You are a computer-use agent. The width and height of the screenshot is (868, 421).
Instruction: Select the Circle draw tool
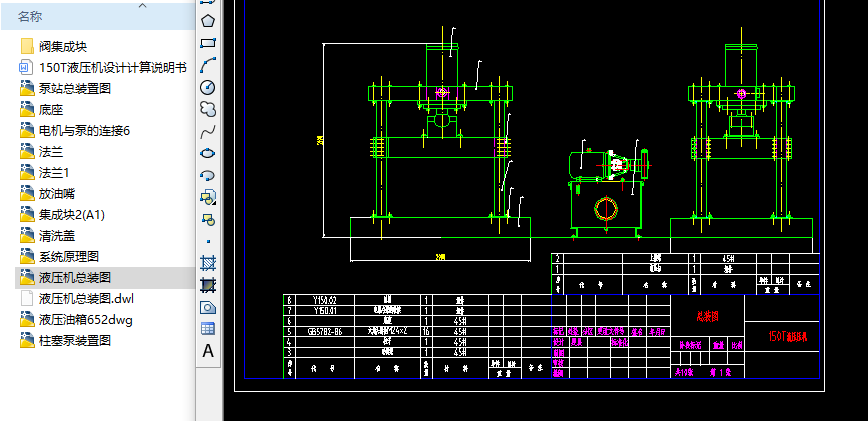208,87
